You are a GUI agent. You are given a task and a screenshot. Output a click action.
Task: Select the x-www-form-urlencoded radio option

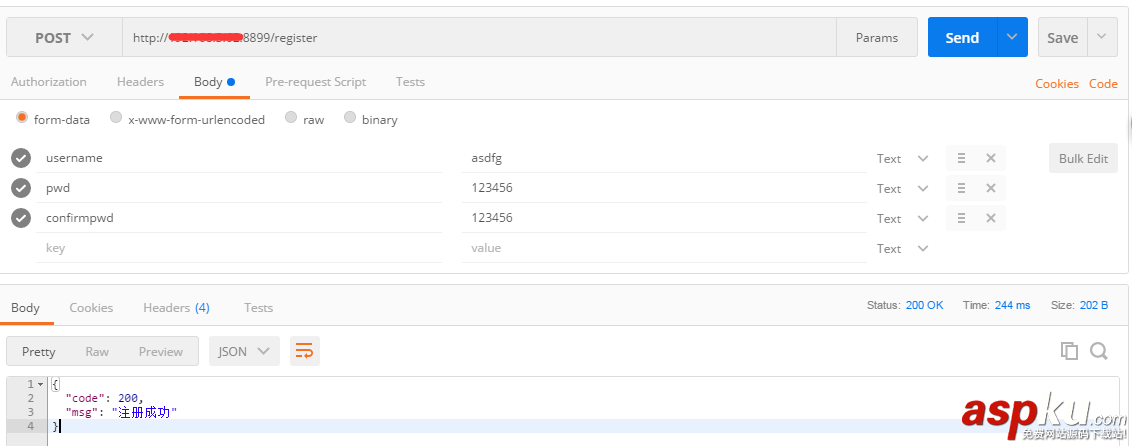(116, 118)
